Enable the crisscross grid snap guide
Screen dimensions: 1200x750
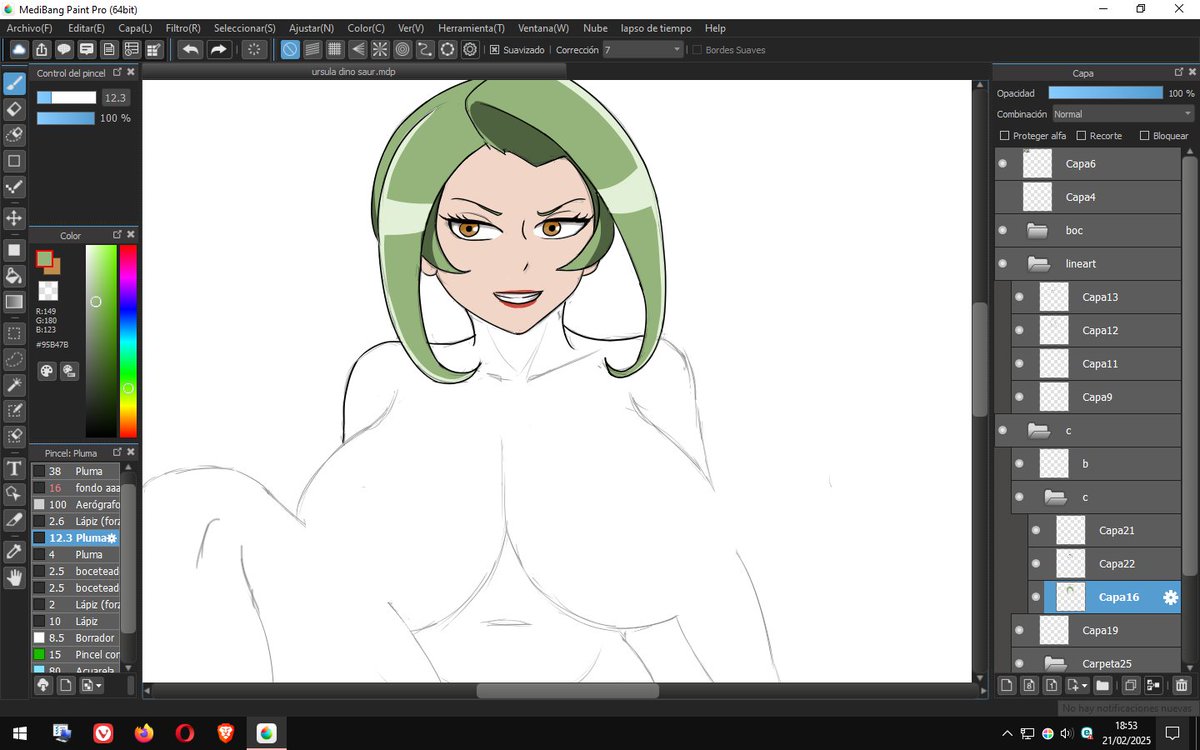point(335,49)
